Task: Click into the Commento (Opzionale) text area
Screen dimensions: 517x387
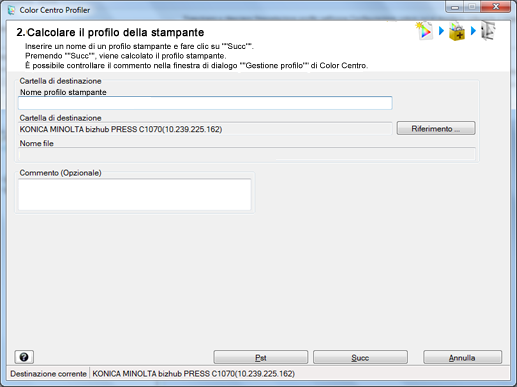Action: coord(135,195)
